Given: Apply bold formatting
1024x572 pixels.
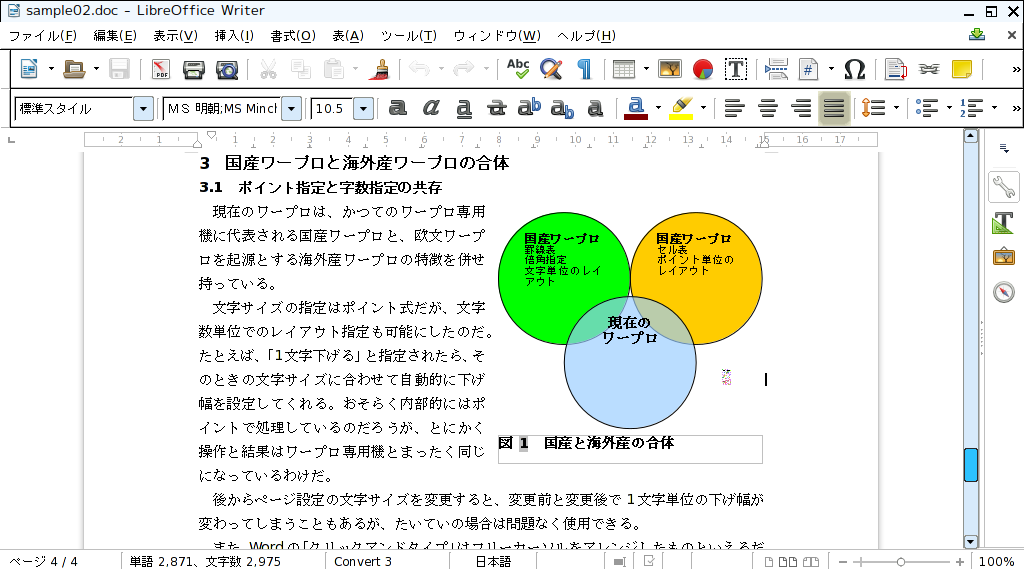Looking at the screenshot, I should click(x=398, y=108).
